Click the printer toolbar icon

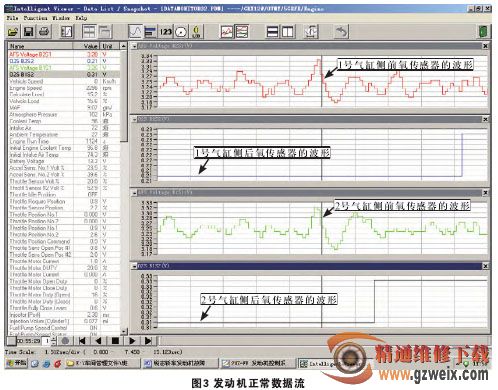(44, 32)
